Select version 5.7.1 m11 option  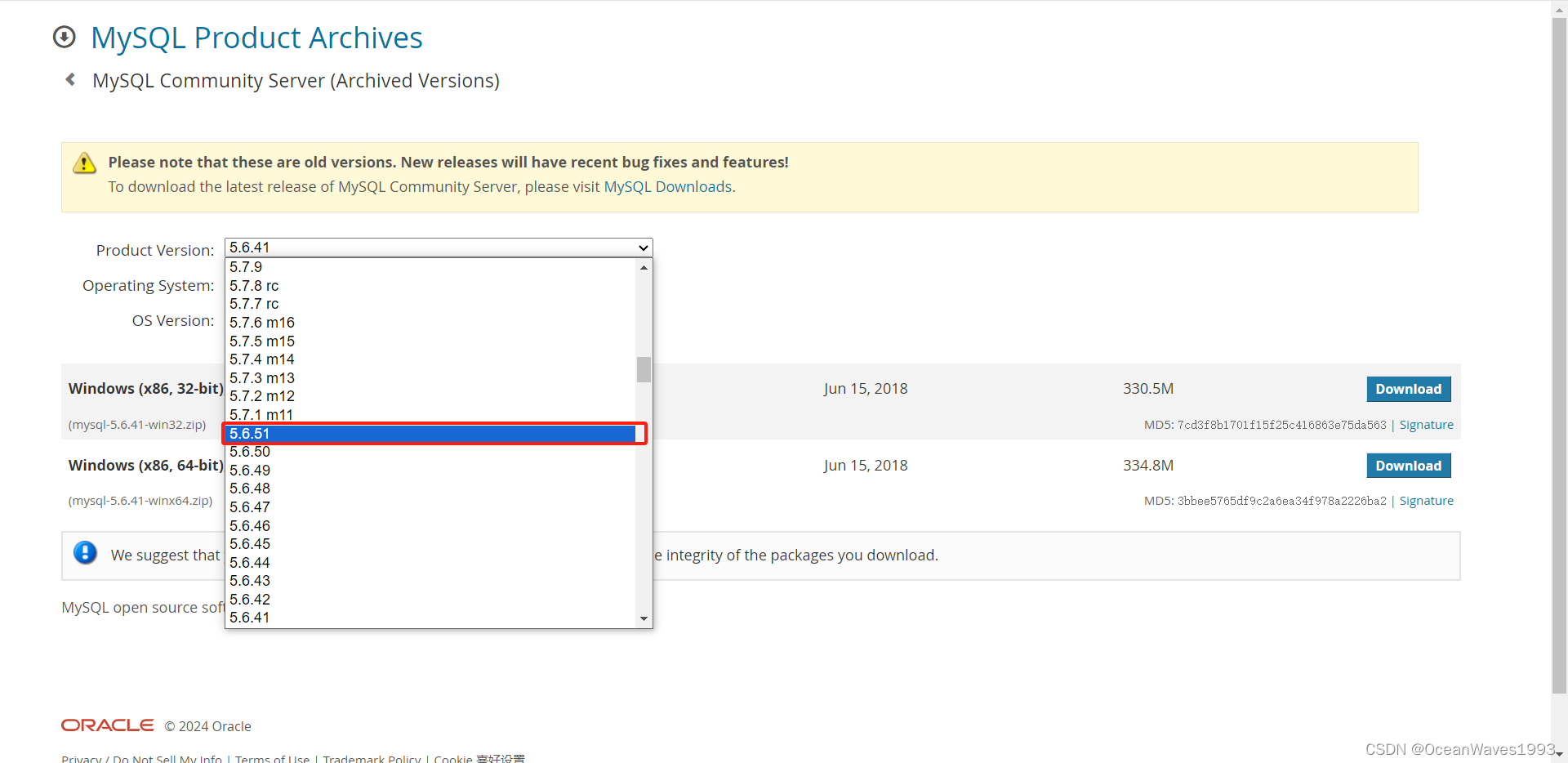(430, 415)
